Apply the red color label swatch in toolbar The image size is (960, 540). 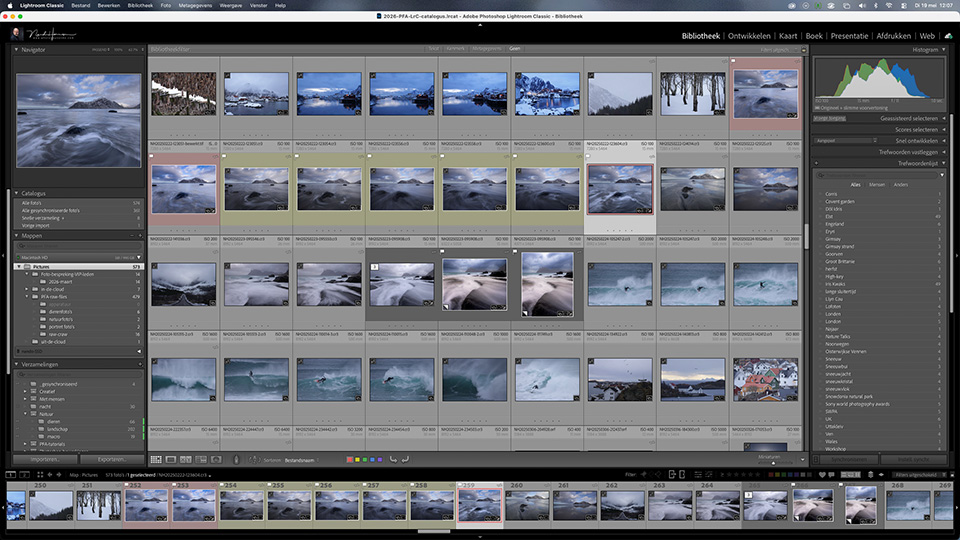click(350, 460)
